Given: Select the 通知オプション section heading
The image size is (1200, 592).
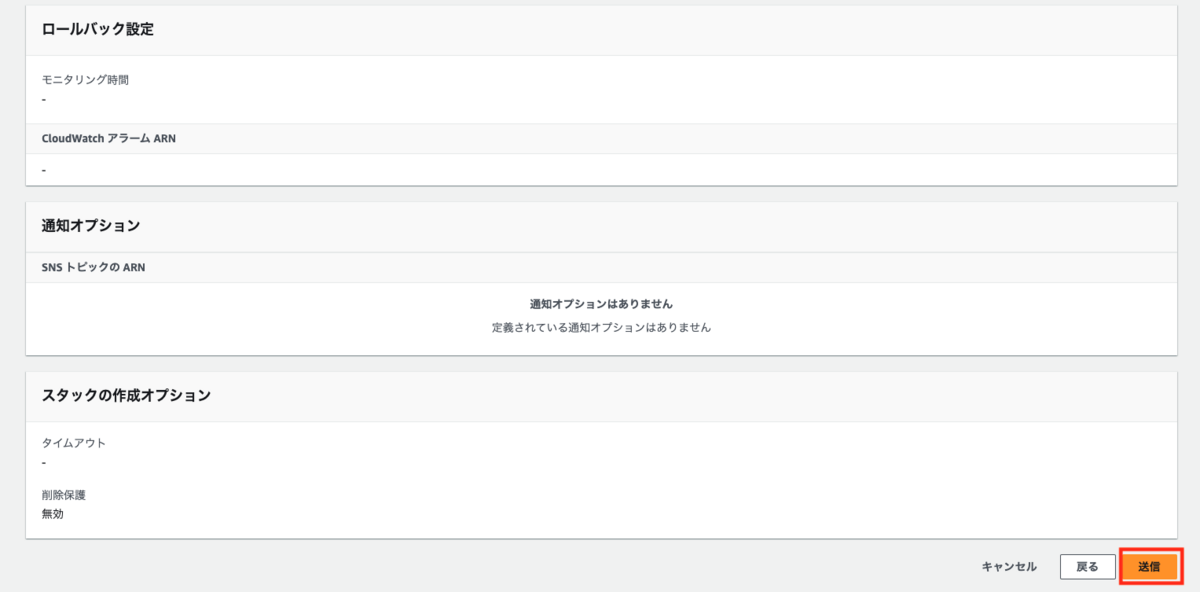Looking at the screenshot, I should [90, 226].
